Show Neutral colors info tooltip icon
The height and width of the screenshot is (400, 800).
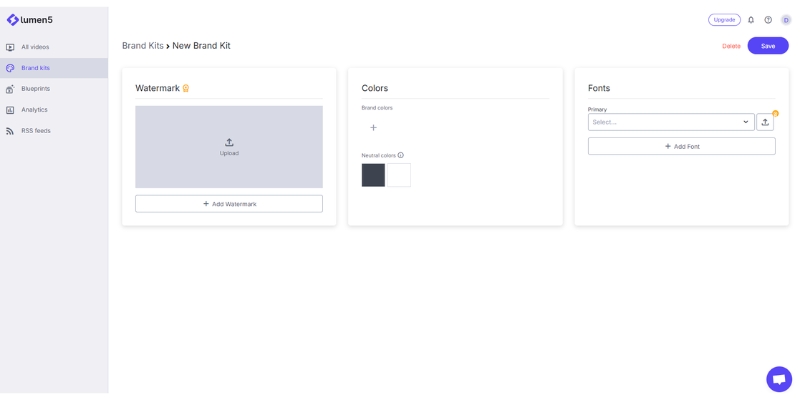[401, 155]
